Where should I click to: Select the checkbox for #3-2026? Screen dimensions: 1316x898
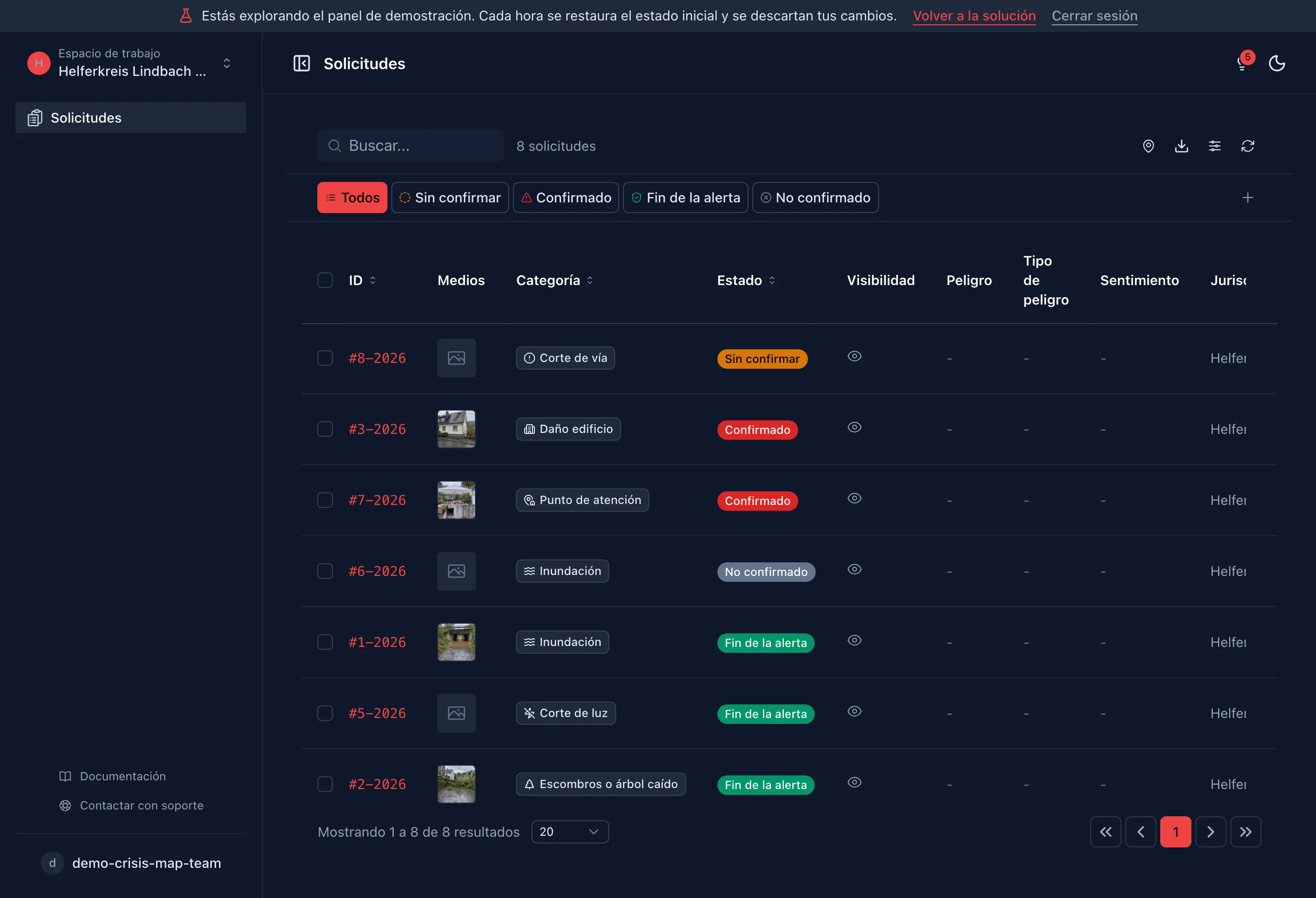tap(325, 429)
